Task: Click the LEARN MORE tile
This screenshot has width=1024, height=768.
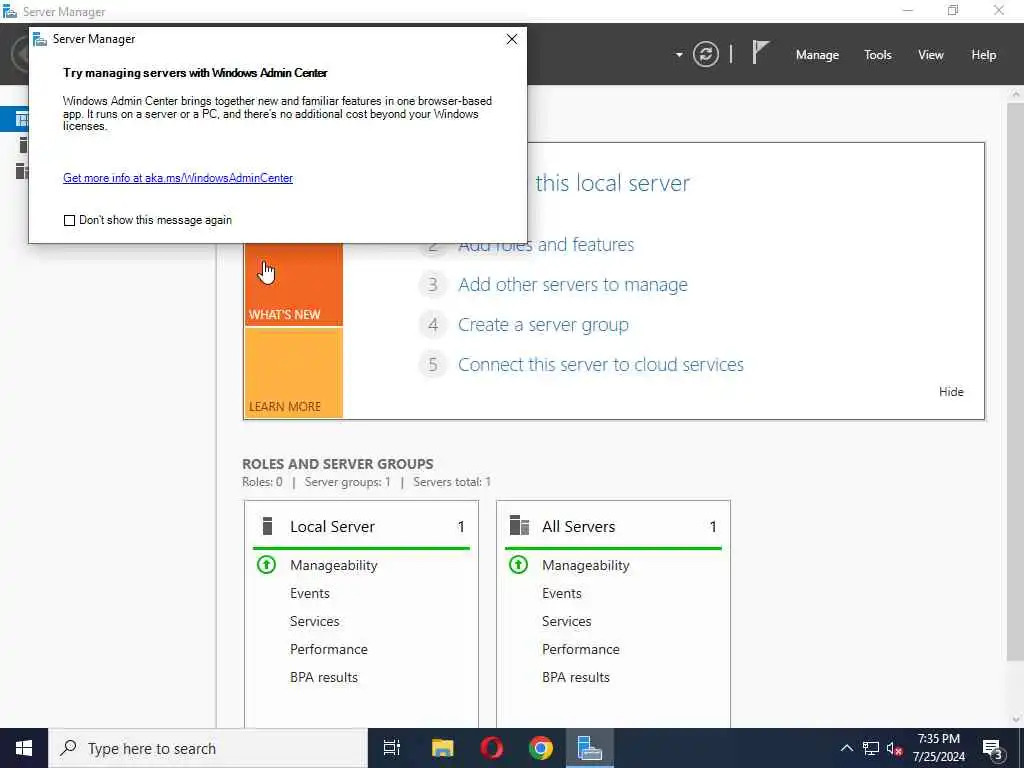Action: click(x=293, y=372)
